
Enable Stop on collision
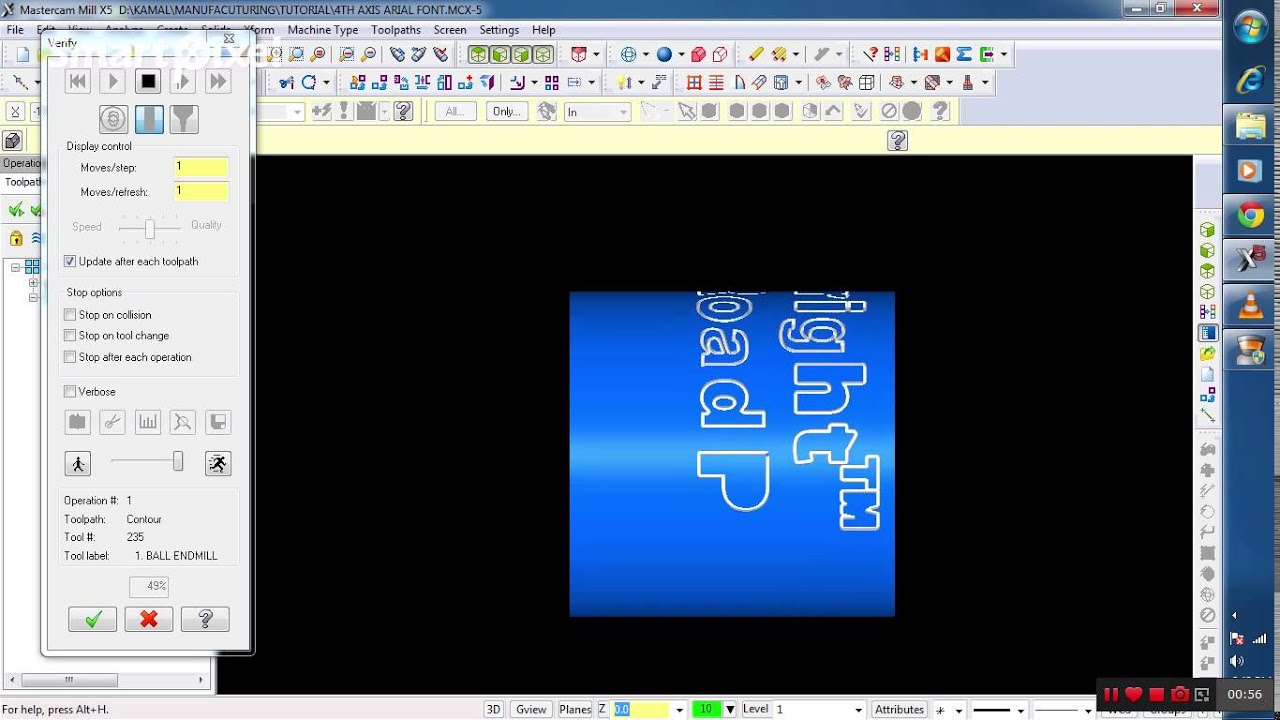(70, 315)
